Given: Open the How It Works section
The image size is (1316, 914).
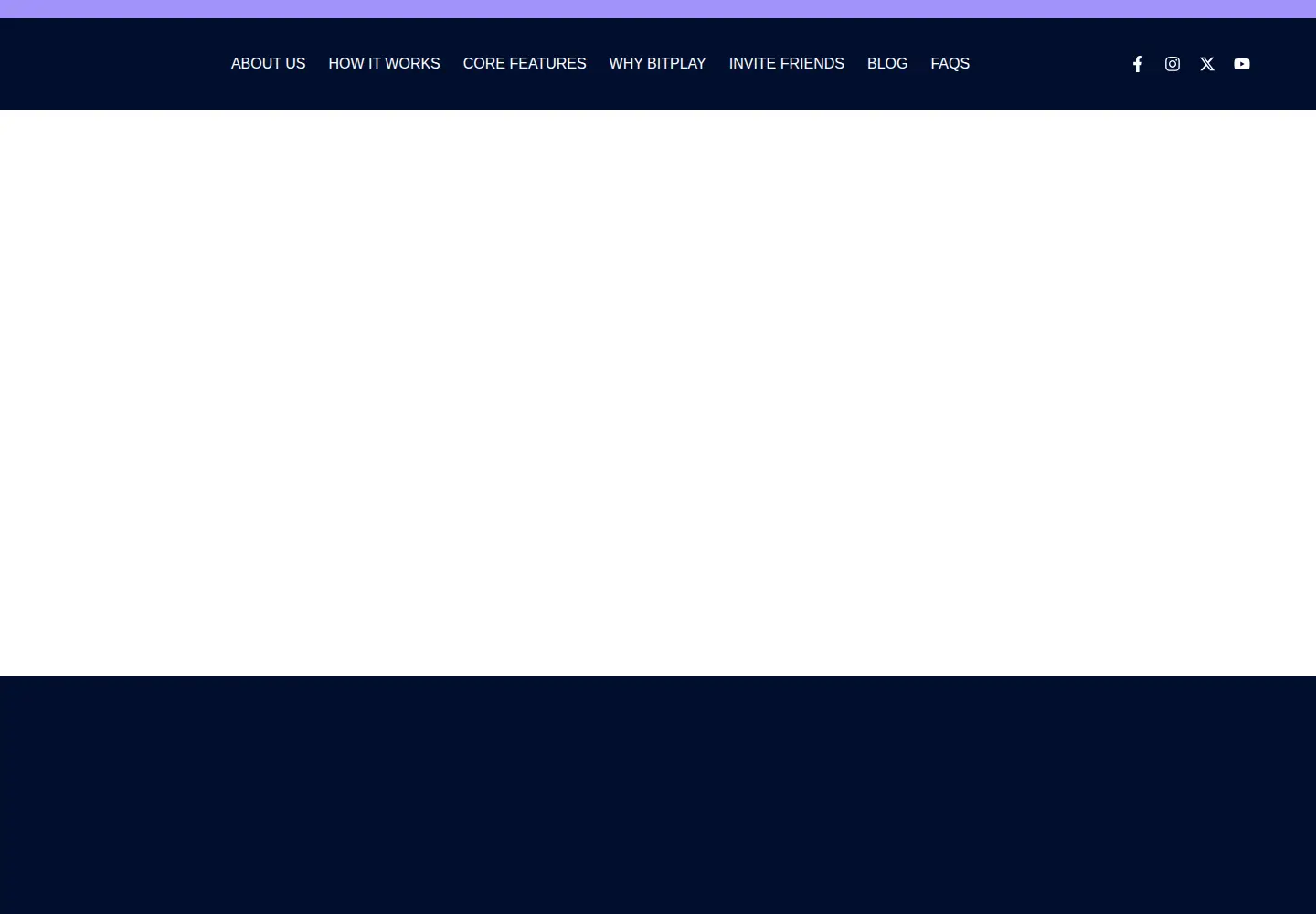Looking at the screenshot, I should click(x=384, y=64).
